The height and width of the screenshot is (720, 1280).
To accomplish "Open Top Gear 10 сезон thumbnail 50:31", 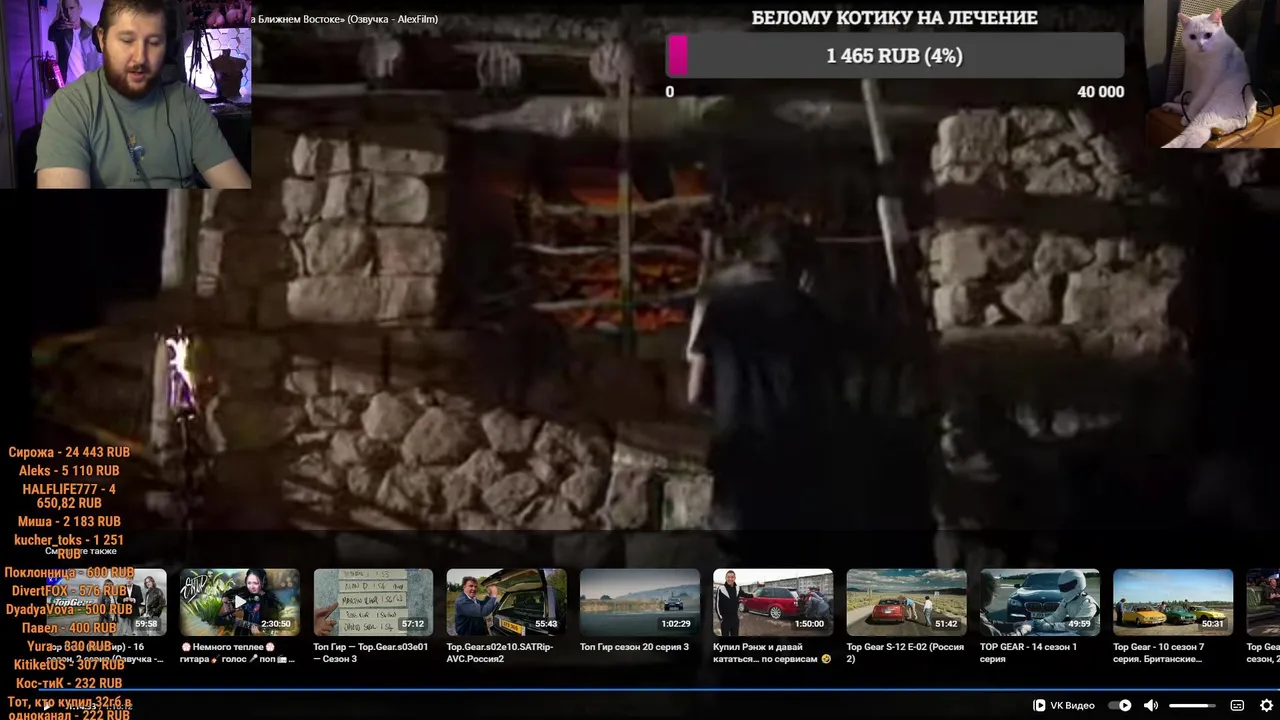I will (1173, 602).
